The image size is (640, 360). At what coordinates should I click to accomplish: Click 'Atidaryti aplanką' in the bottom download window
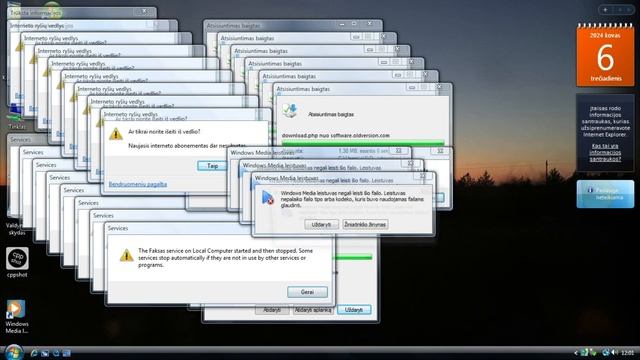click(313, 310)
